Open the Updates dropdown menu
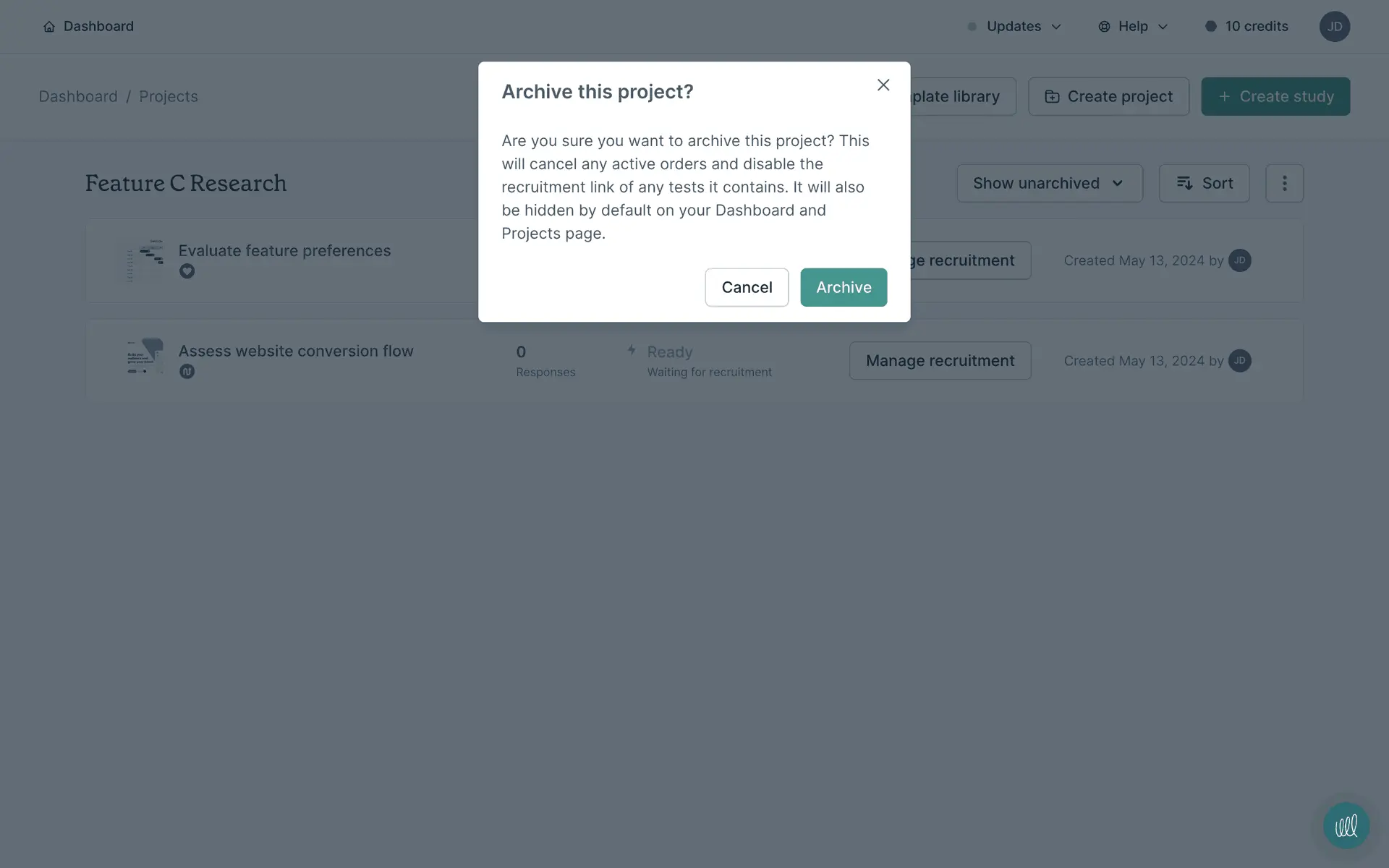This screenshot has height=868, width=1389. coord(1014,27)
